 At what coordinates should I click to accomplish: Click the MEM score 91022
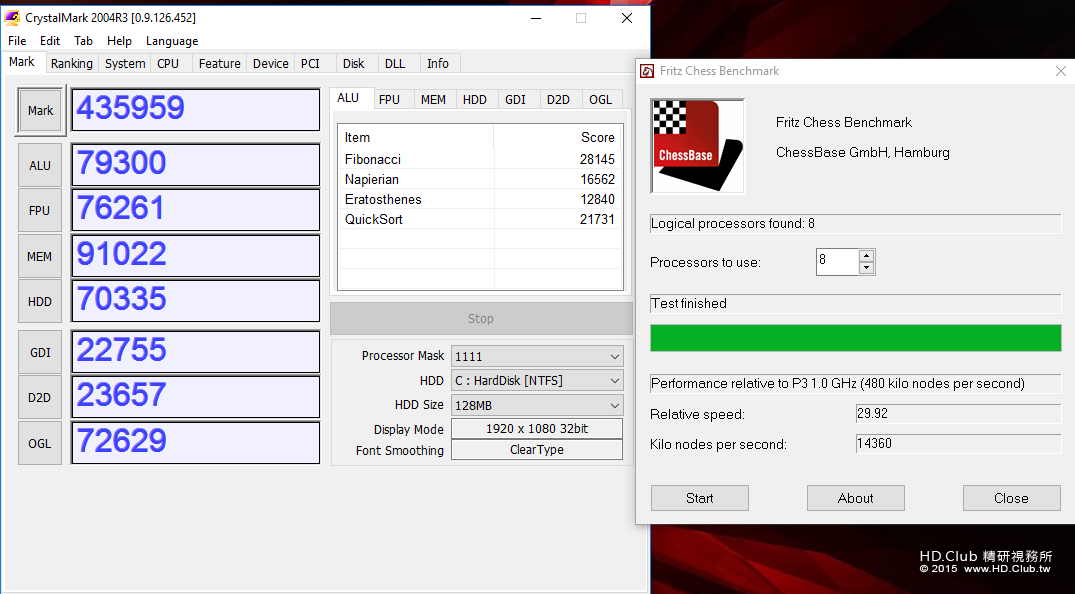coord(195,256)
